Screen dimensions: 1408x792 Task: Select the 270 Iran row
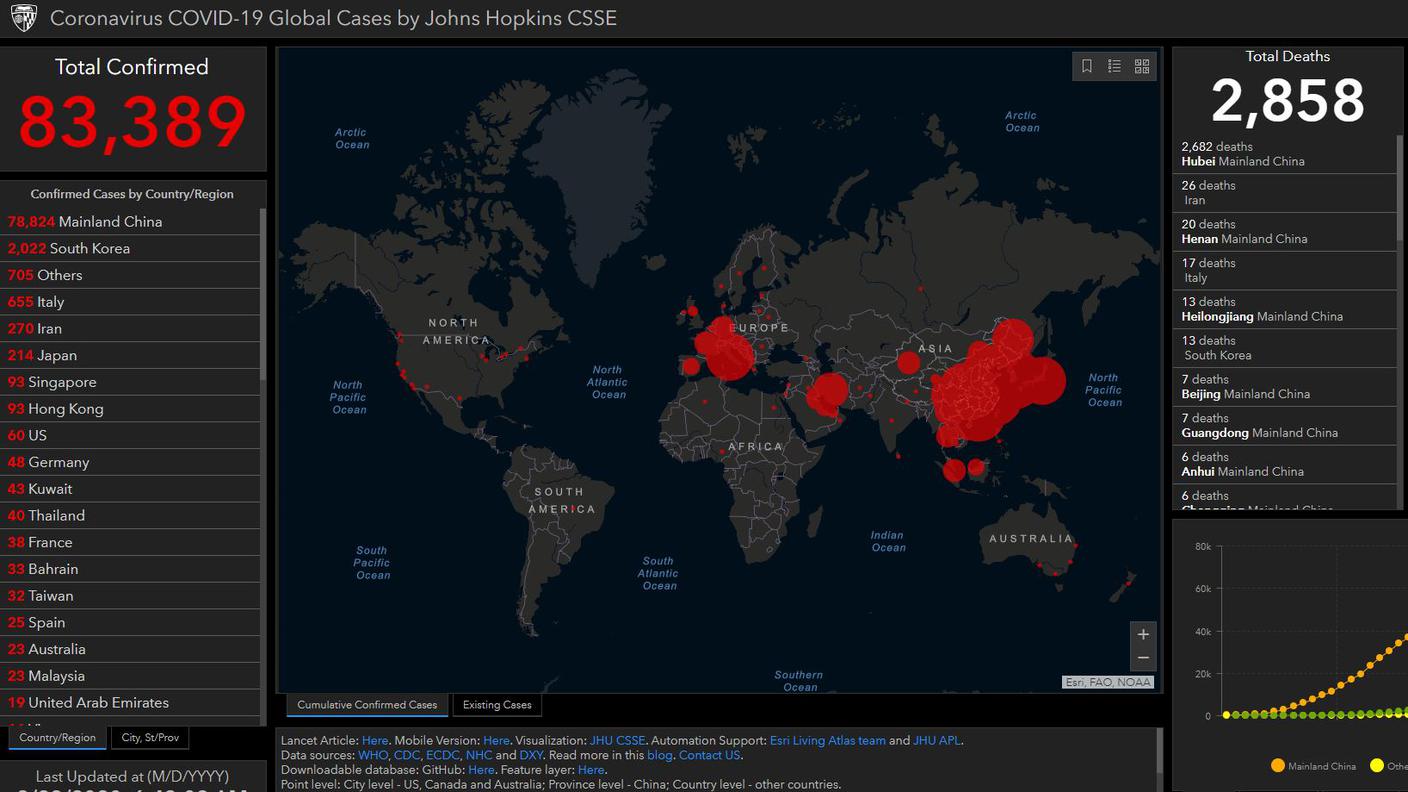click(x=130, y=328)
